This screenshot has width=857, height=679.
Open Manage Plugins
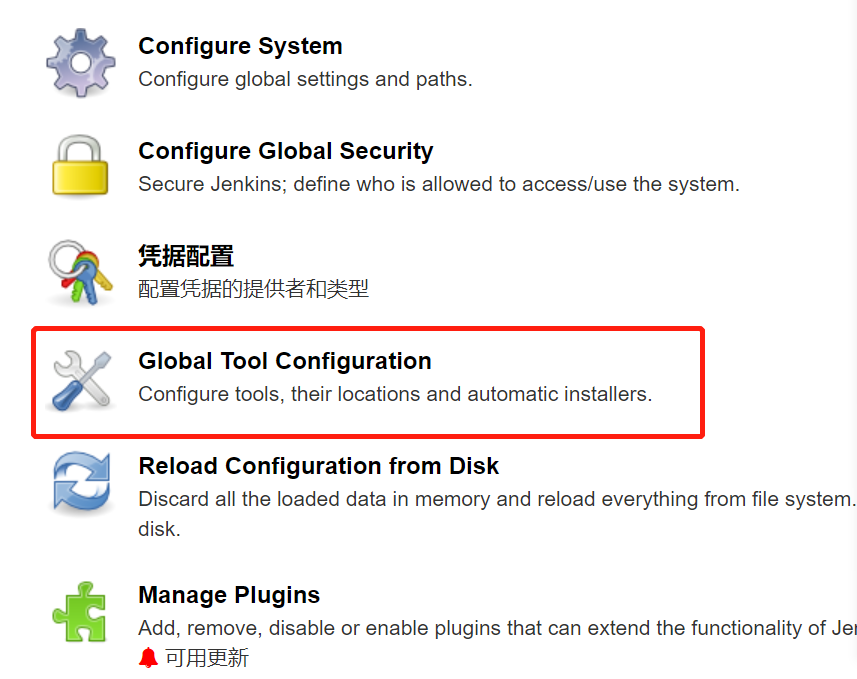pyautogui.click(x=229, y=595)
